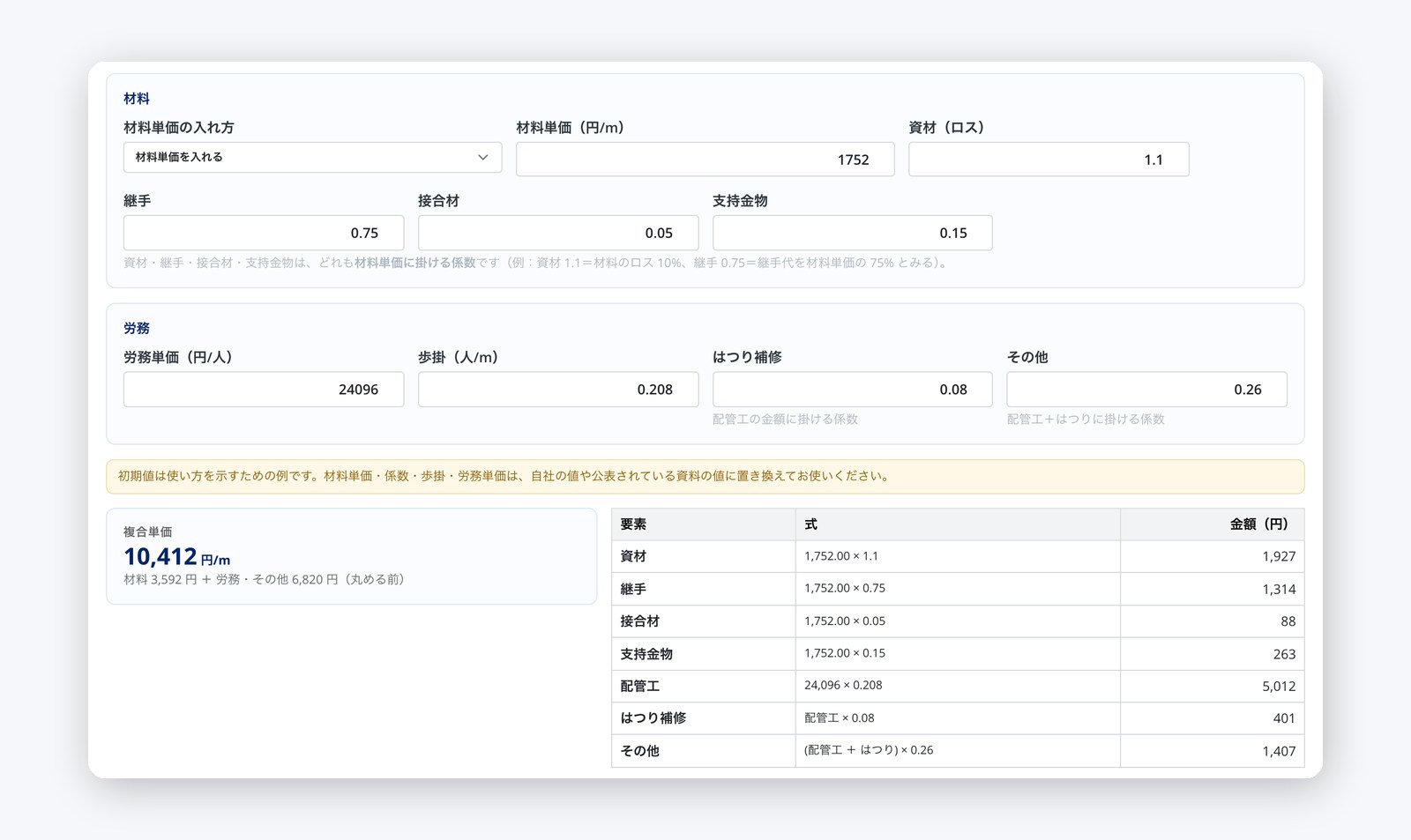Click the amount cell 263
This screenshot has width=1411, height=840.
click(x=1213, y=654)
